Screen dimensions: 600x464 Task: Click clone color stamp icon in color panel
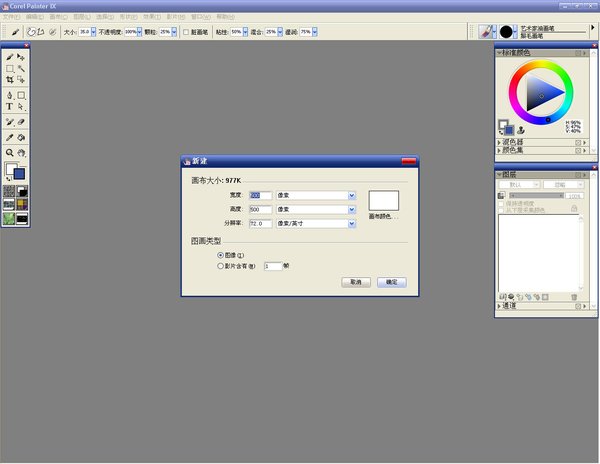(x=520, y=130)
